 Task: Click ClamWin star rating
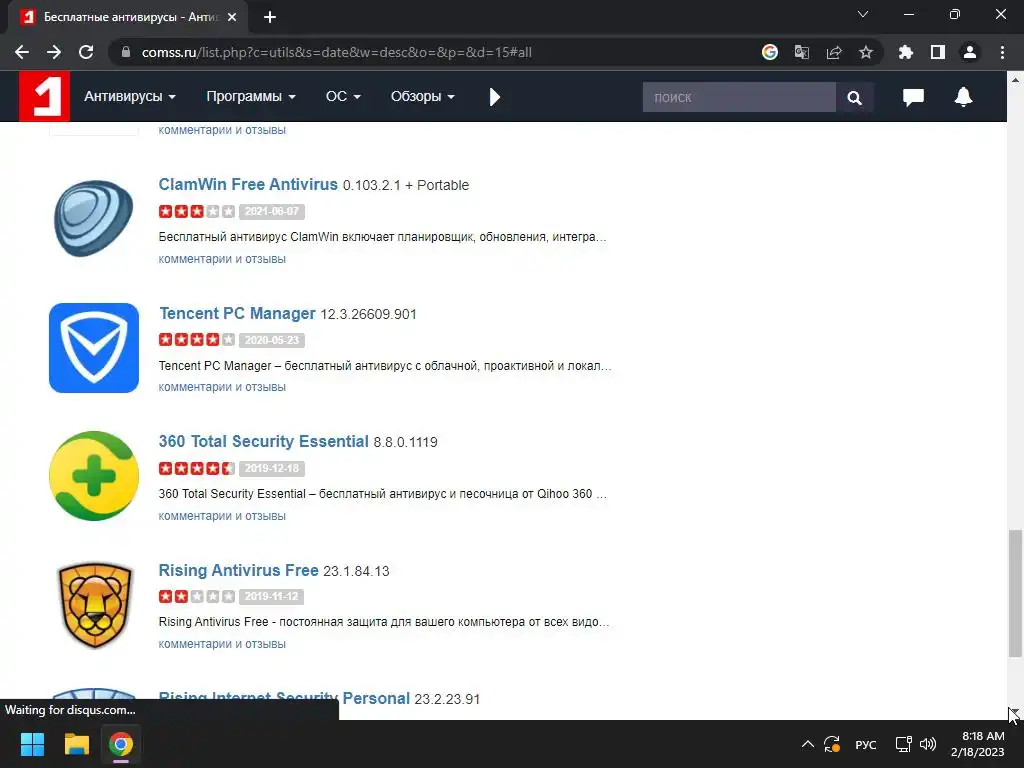pos(197,212)
